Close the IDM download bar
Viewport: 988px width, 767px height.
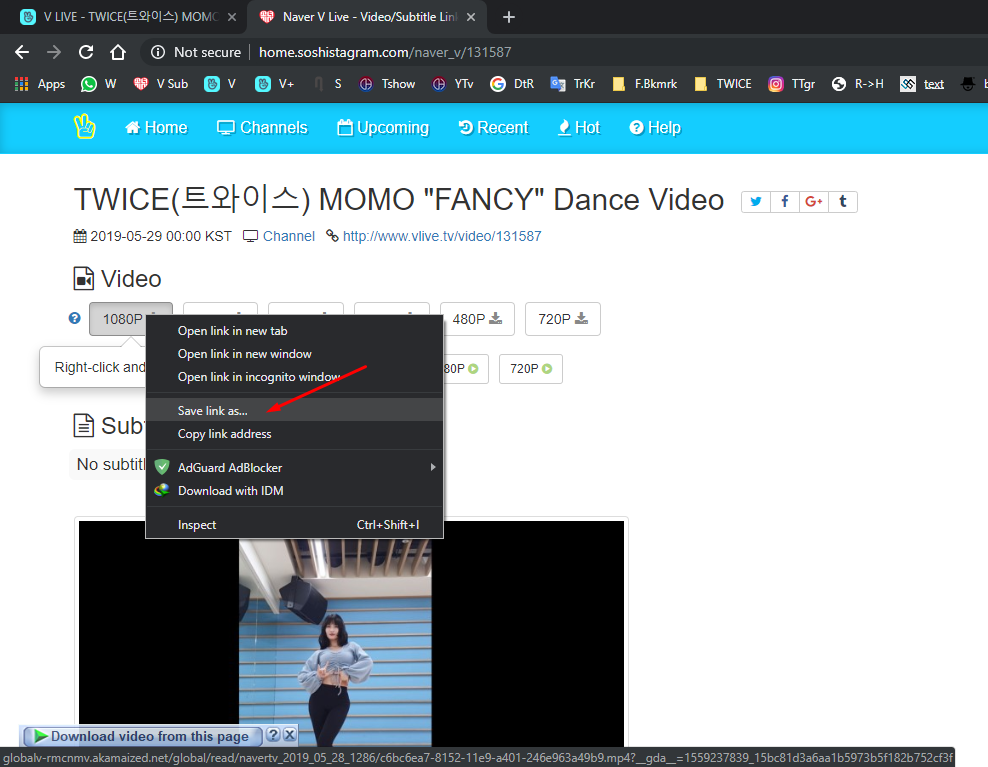[x=289, y=735]
